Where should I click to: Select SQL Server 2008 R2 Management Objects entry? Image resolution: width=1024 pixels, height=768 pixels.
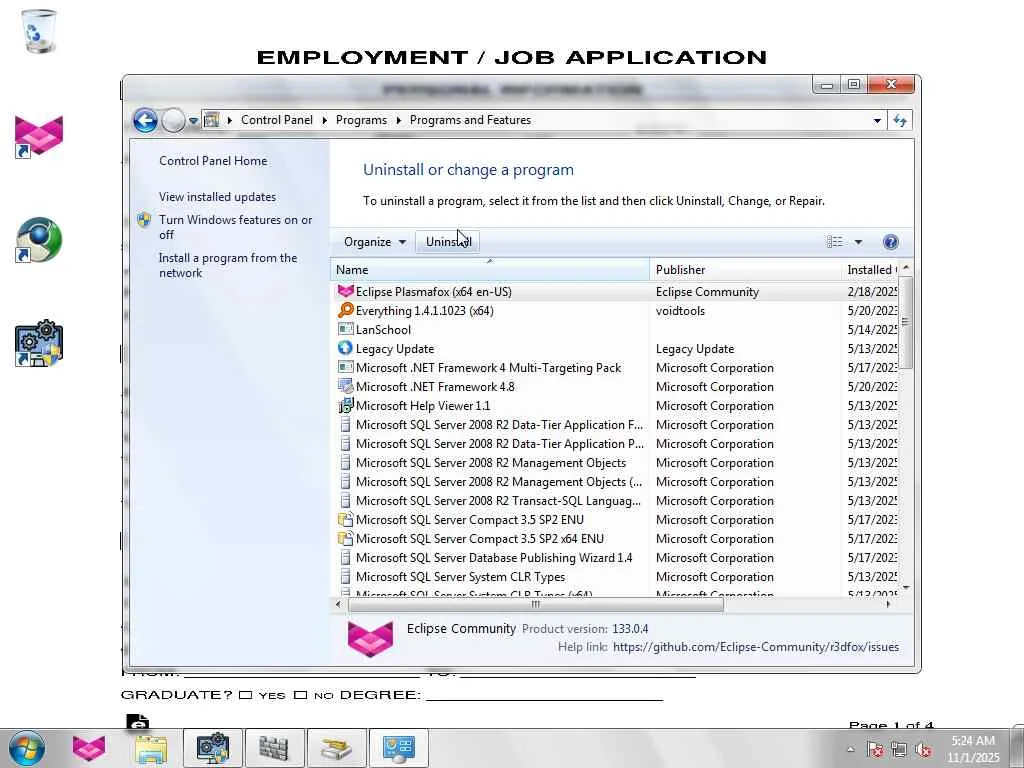(490, 462)
